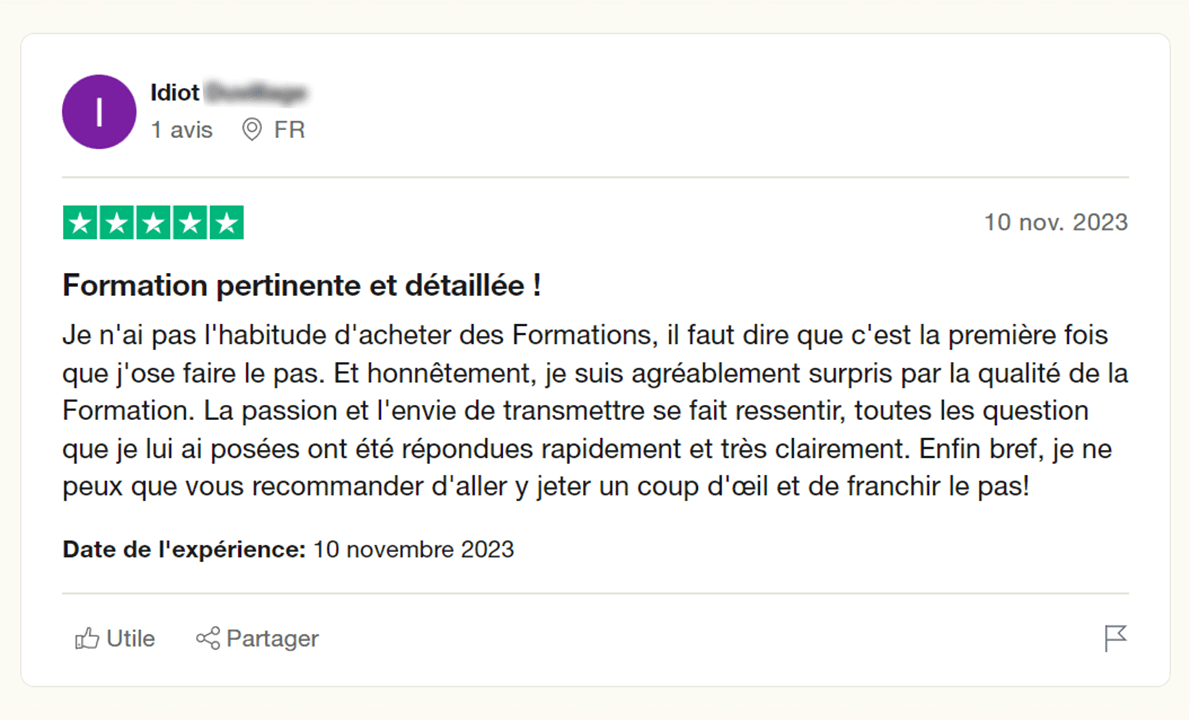Click the experience date 10 novembre 2023
This screenshot has width=1190, height=720.
[414, 549]
